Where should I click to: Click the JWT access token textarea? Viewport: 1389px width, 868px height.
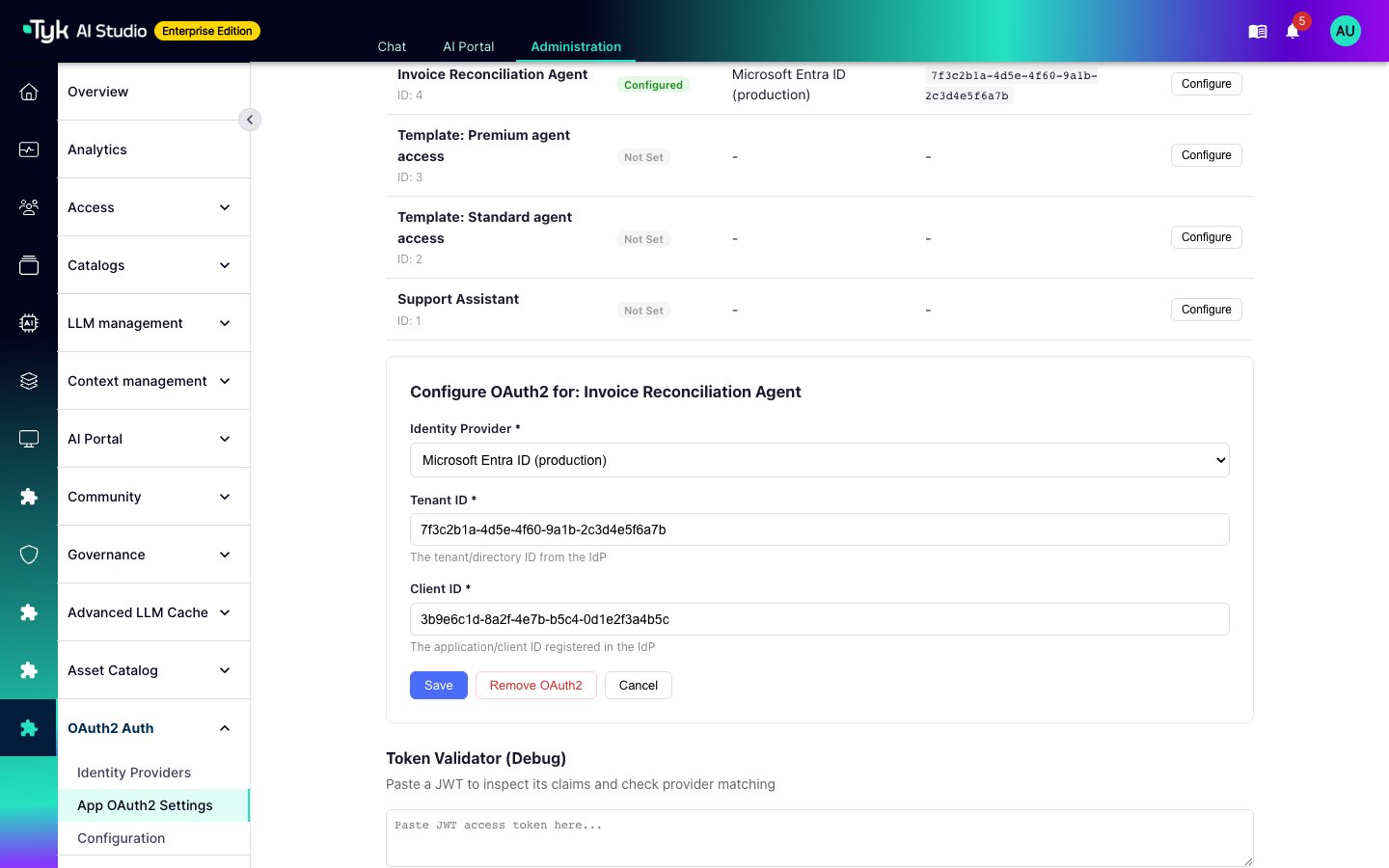[x=820, y=838]
